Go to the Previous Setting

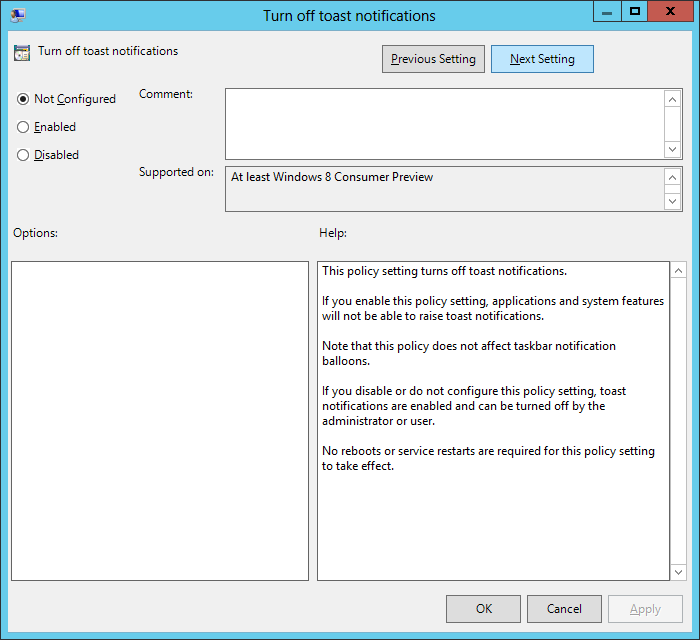click(433, 59)
